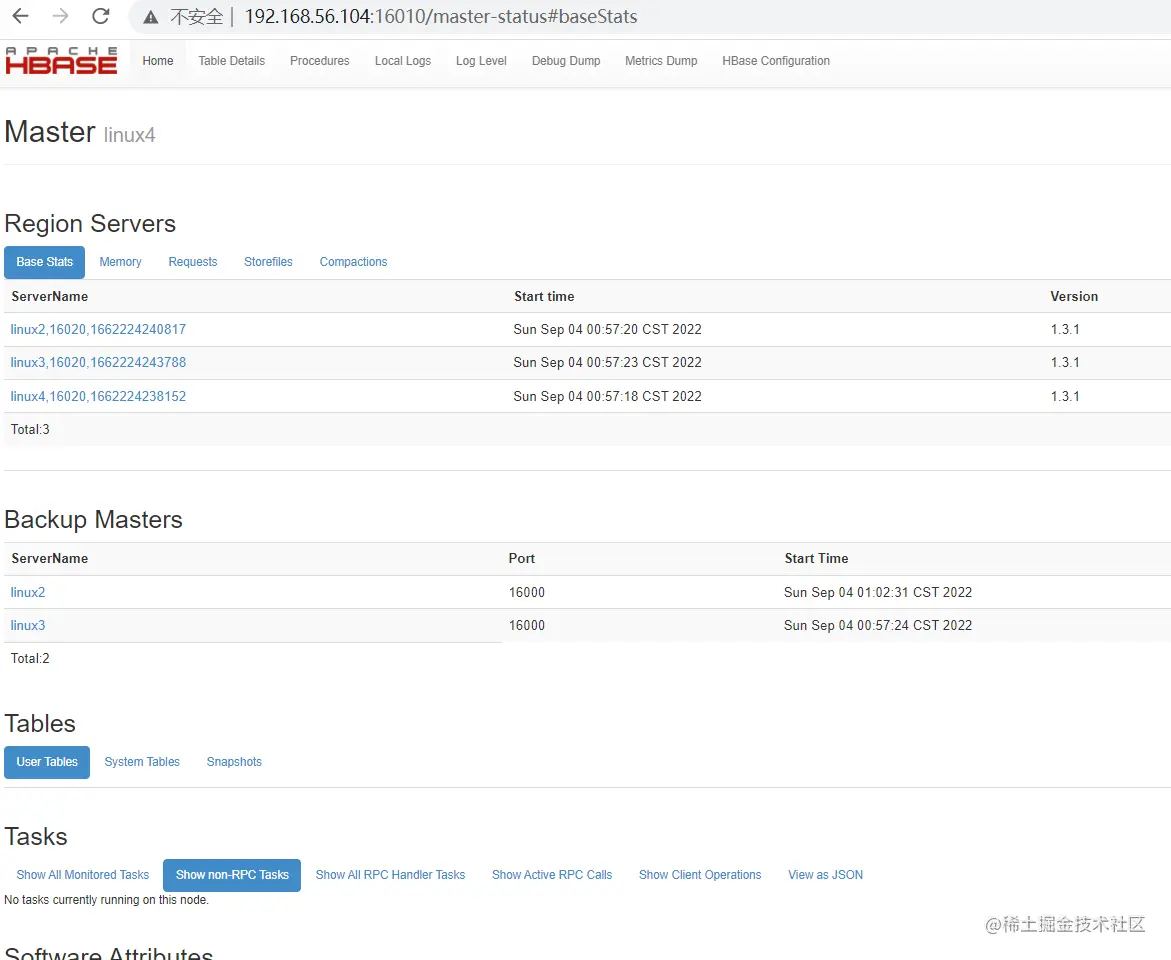Open Table Details in the navbar
The image size is (1171, 960).
pos(232,61)
